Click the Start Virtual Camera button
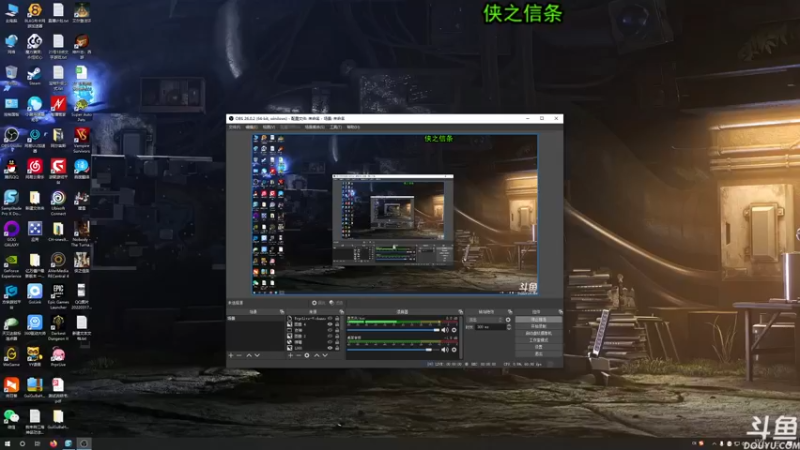 (538, 333)
